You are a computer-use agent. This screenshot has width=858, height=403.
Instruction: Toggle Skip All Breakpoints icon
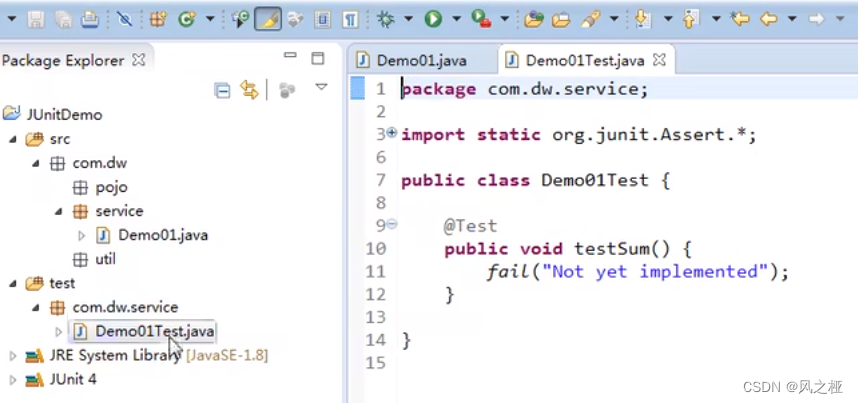[x=125, y=20]
